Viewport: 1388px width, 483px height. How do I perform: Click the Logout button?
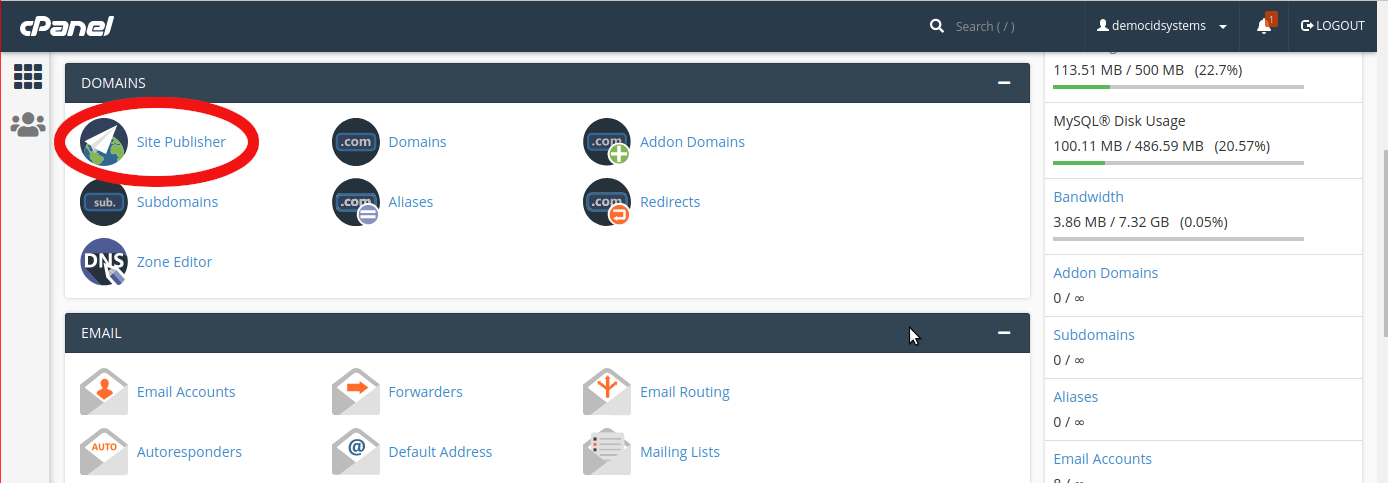pos(1332,26)
